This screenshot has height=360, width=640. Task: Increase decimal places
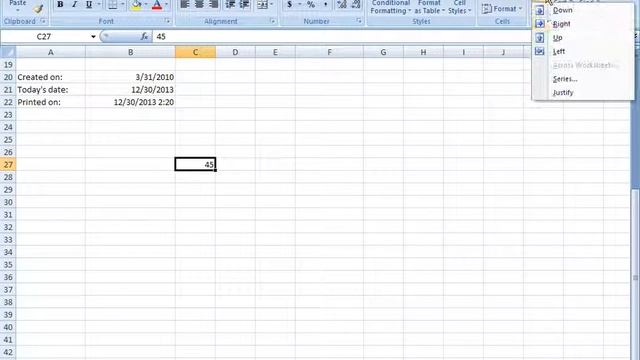342,4
